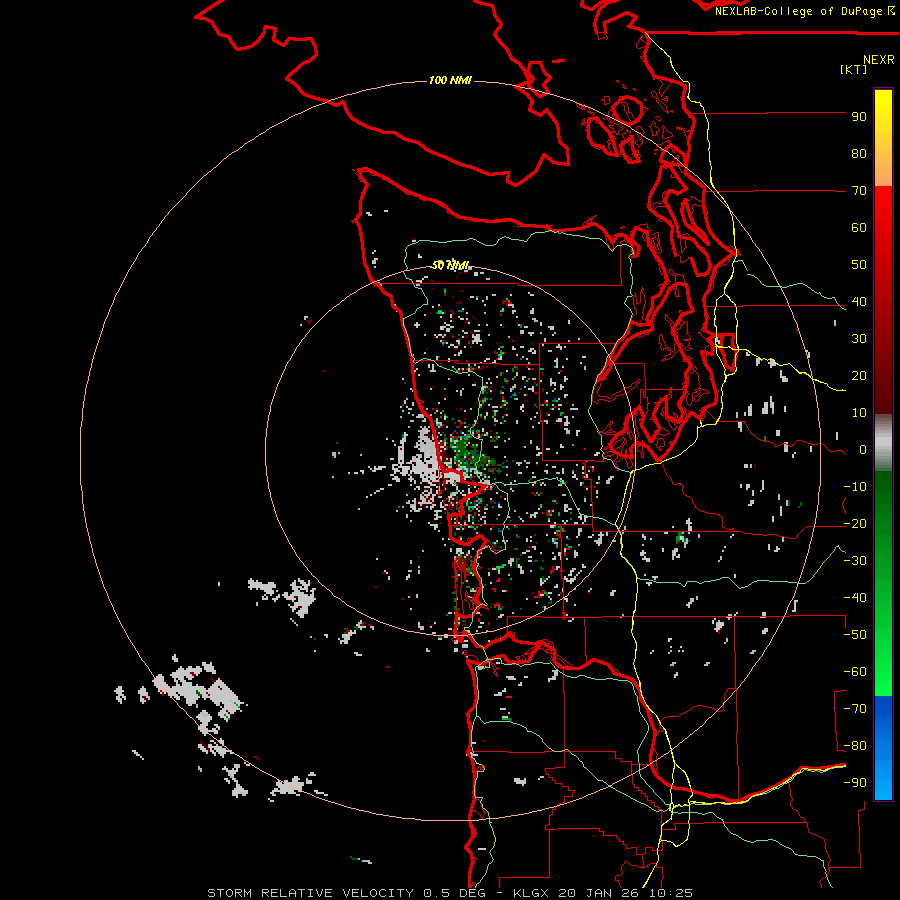Click the gray zero-velocity segment of color bar

coord(883,443)
